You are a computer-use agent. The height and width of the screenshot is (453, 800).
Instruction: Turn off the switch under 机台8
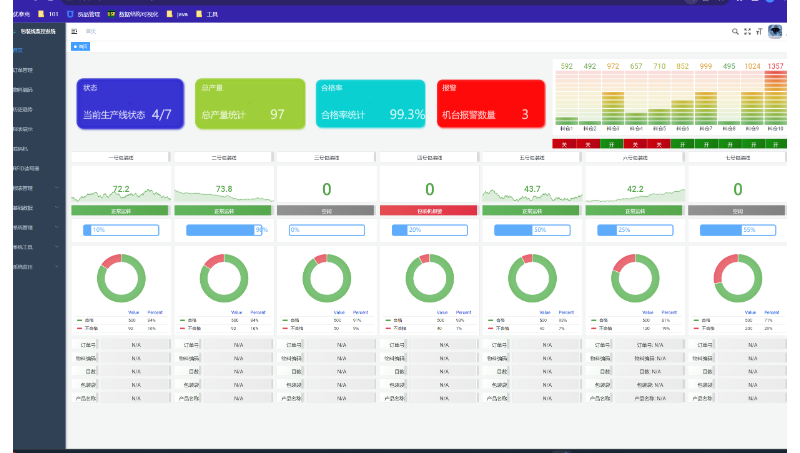730,144
